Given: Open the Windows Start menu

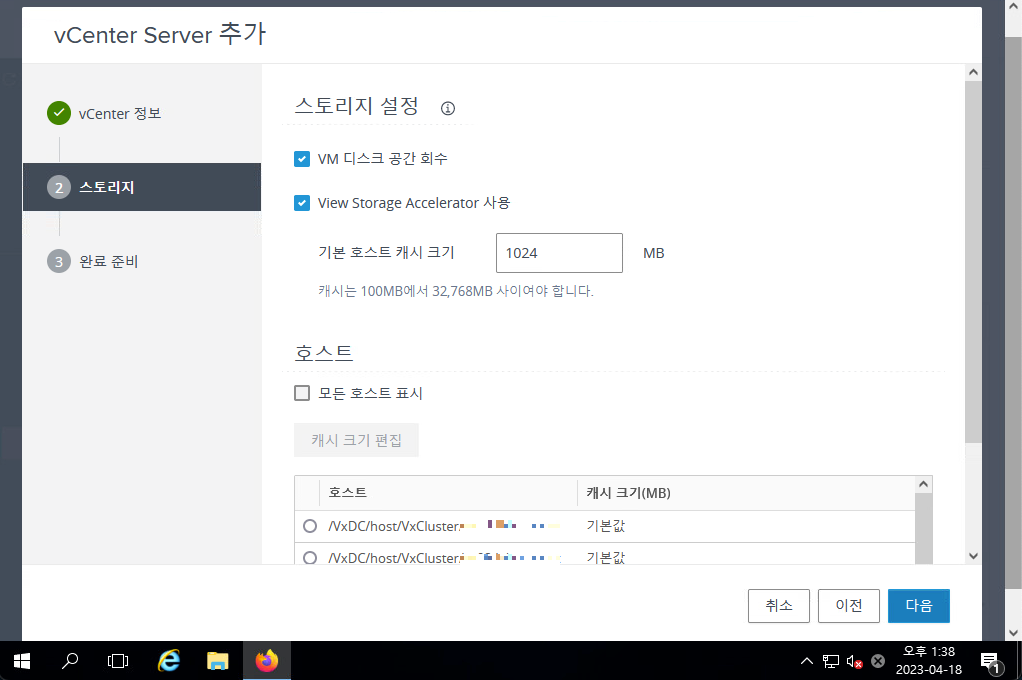Looking at the screenshot, I should tap(22, 661).
